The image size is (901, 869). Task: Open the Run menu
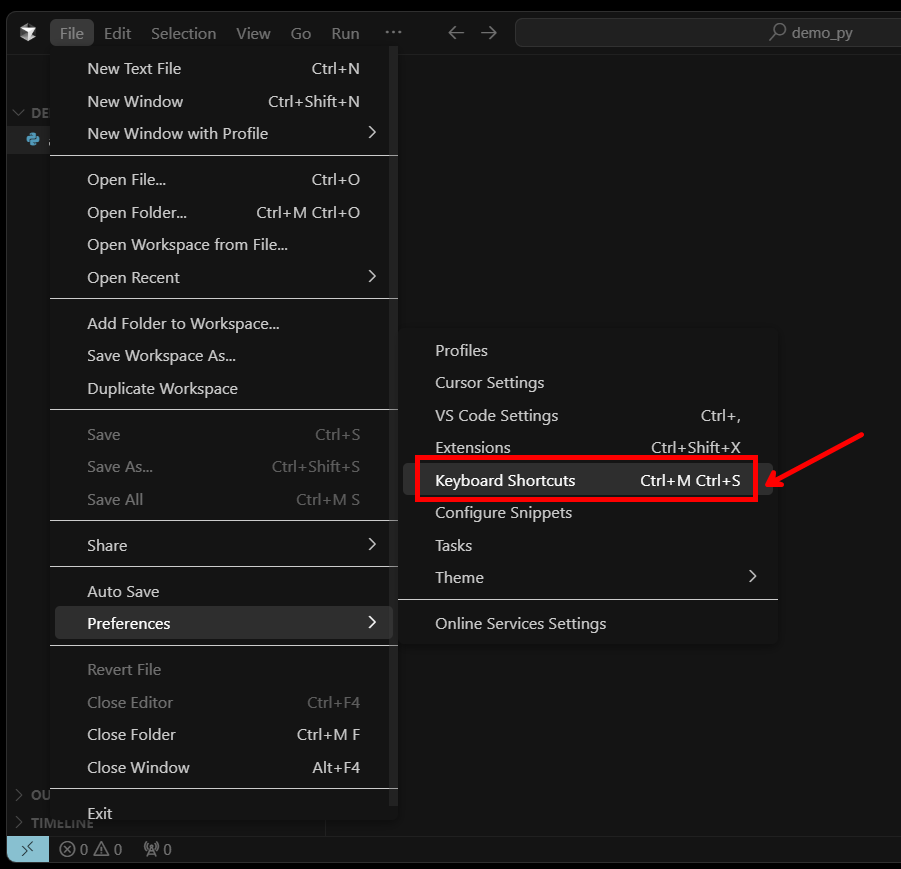[345, 33]
